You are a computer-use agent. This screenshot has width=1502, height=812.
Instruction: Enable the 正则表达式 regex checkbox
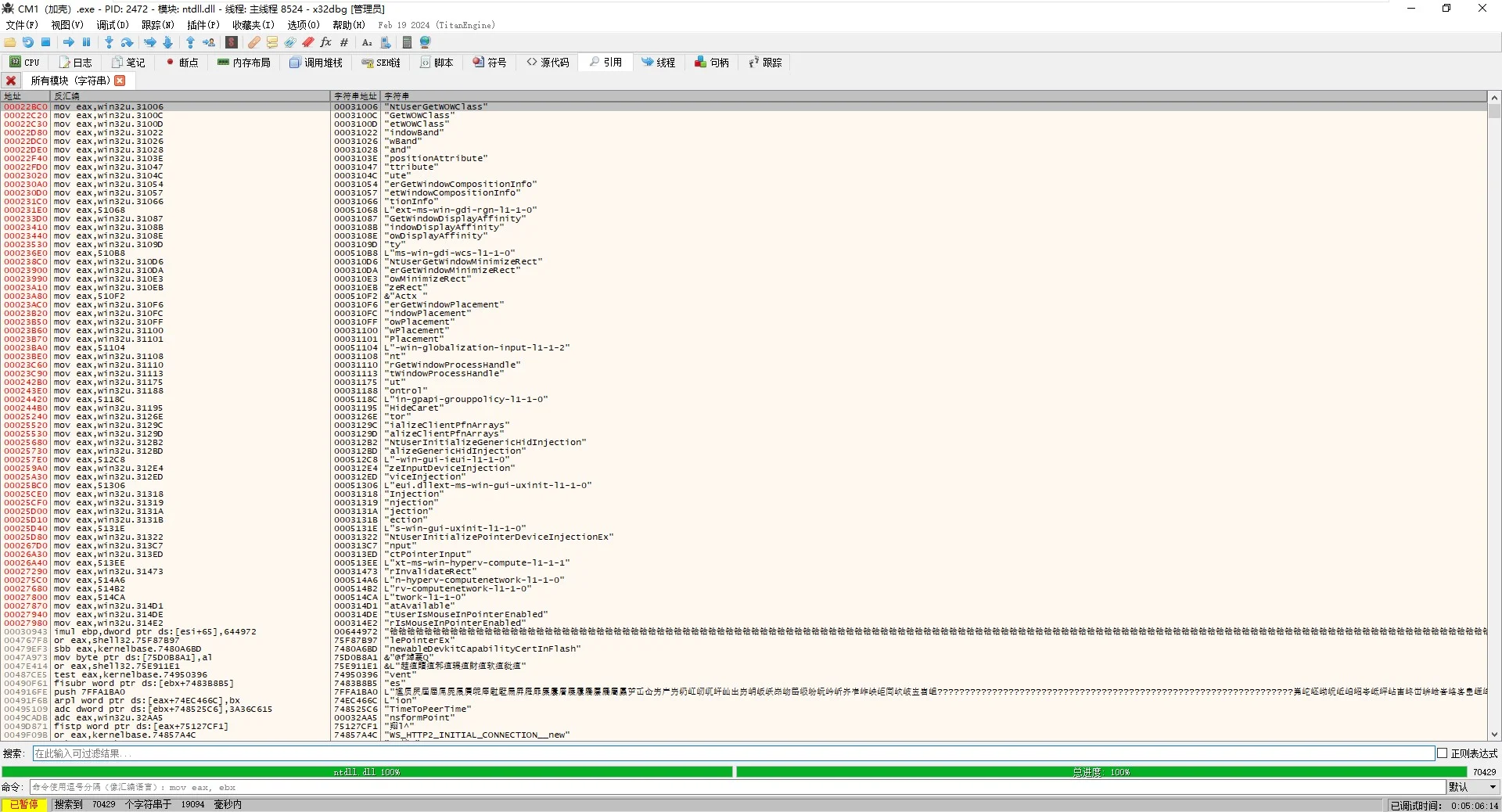point(1442,753)
